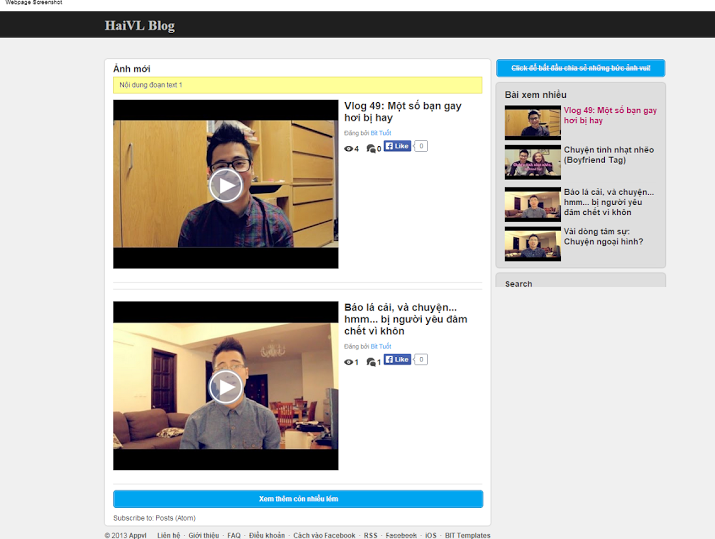This screenshot has width=715, height=539.
Task: Click author Bít Tuốt on first post
Action: pos(381,133)
